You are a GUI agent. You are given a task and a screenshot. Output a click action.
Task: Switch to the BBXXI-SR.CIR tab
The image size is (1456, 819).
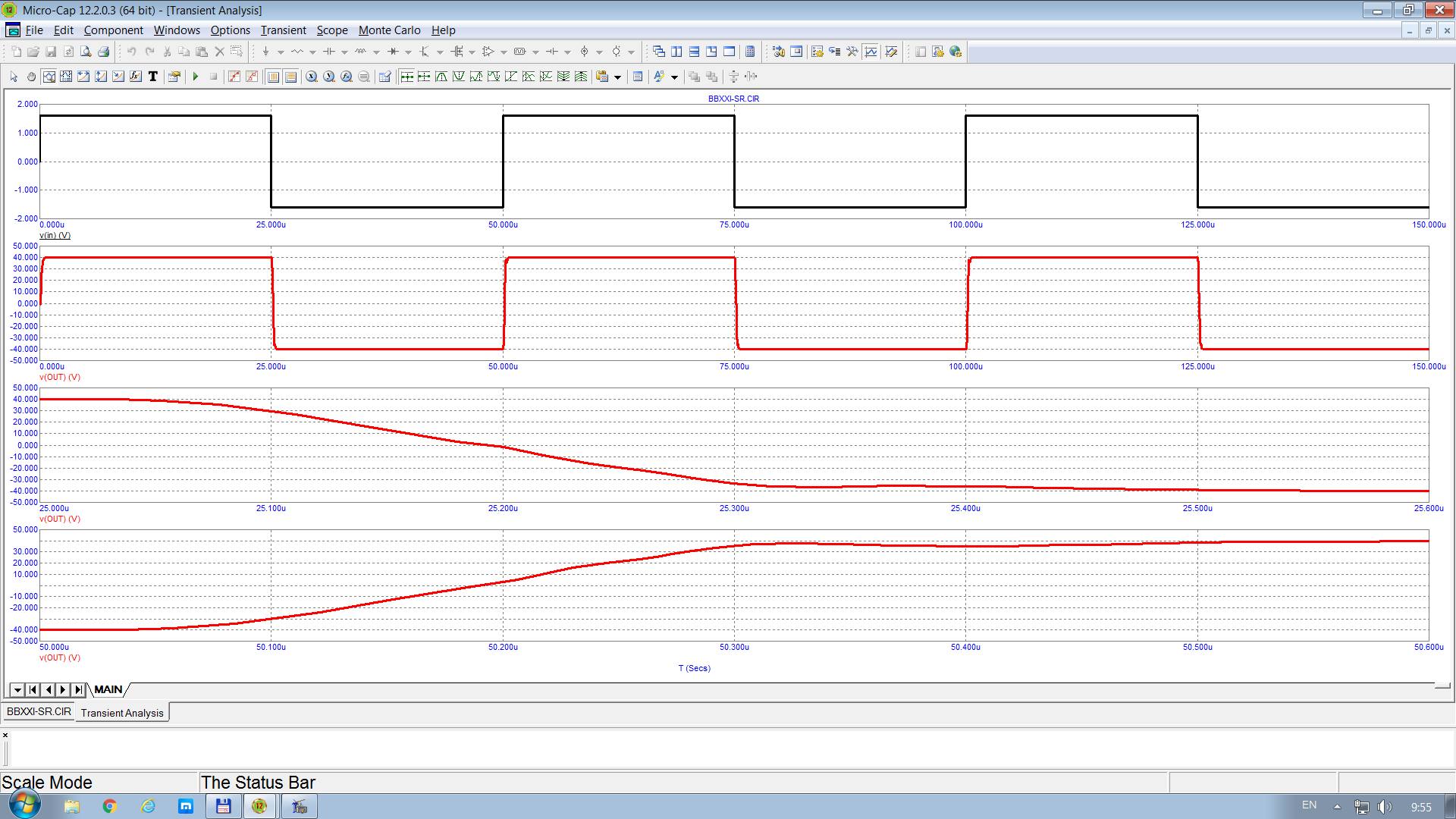tap(39, 712)
